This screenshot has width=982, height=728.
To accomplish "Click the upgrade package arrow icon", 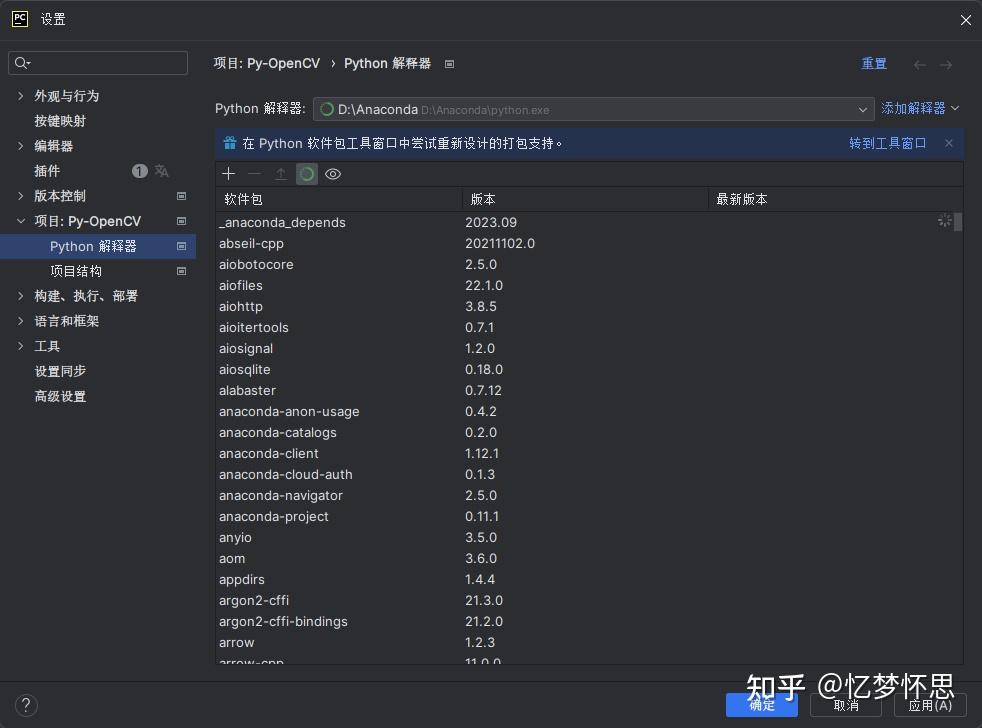I will 280,173.
